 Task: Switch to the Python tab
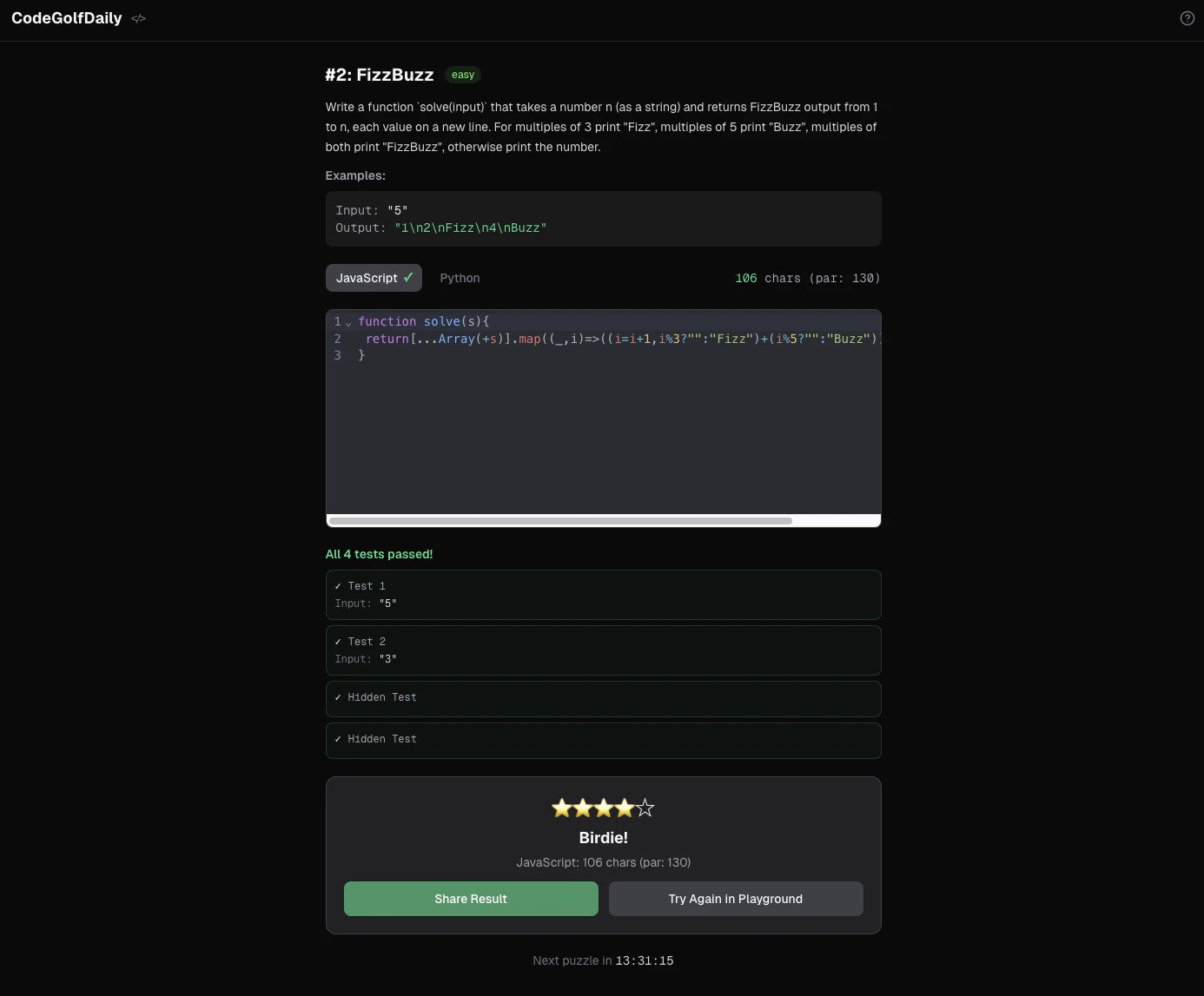460,278
